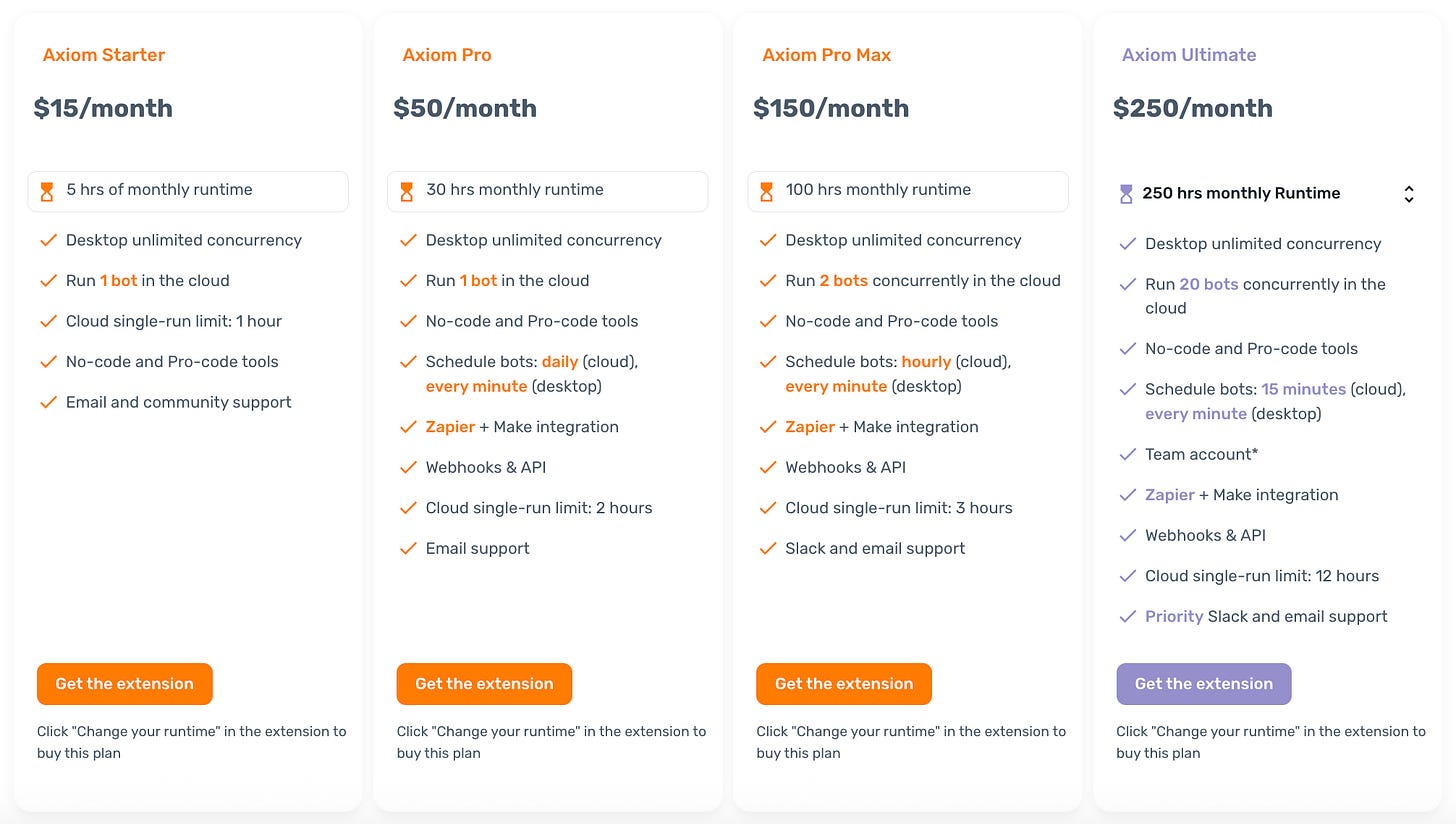Image resolution: width=1456 pixels, height=824 pixels.
Task: Click checkmark next to Email and community support
Action: point(47,402)
